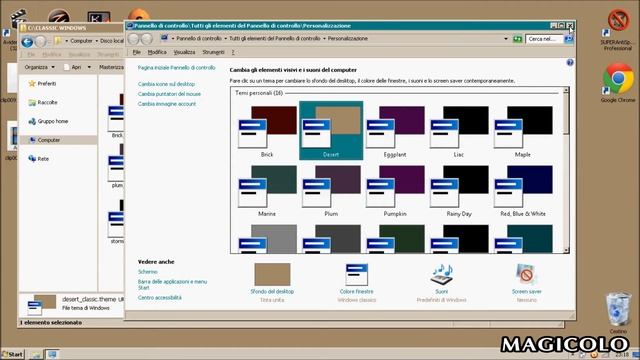
Task: Open the Cestino recycle bin icon
Action: coord(618,313)
